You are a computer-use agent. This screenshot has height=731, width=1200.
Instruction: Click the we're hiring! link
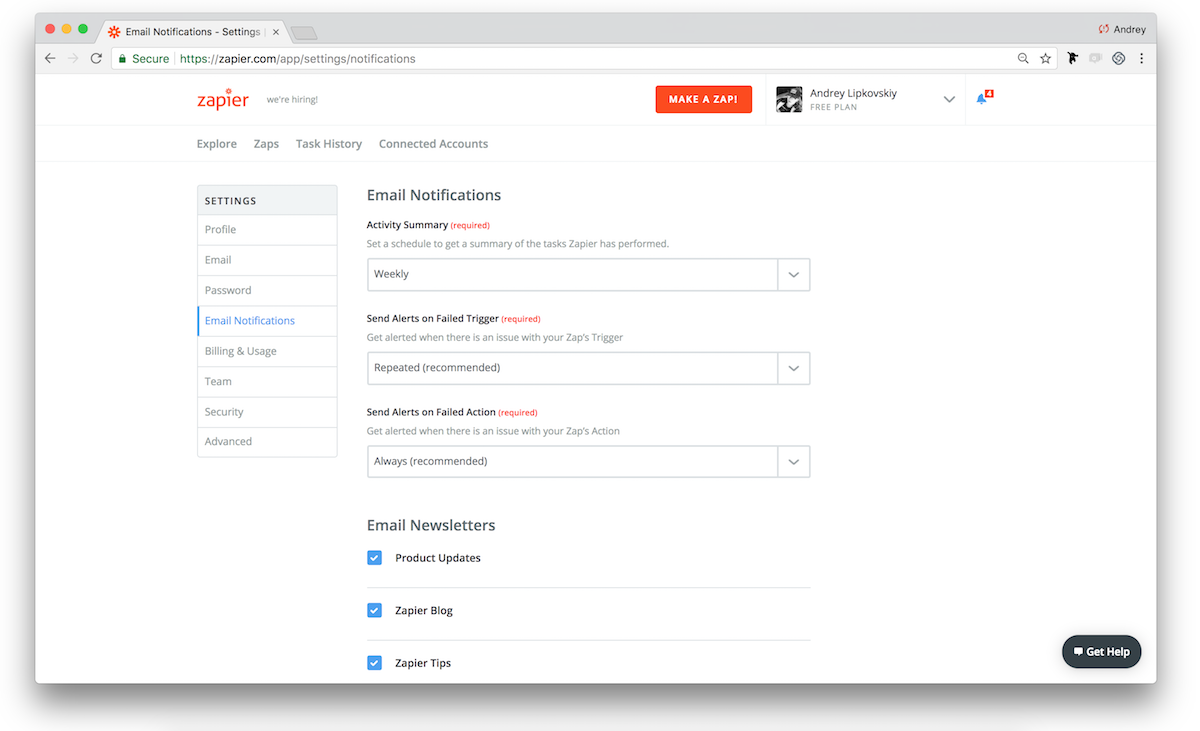292,100
